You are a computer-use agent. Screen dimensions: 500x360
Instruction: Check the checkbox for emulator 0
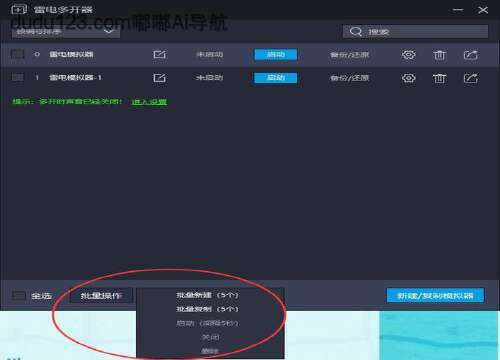point(17,54)
